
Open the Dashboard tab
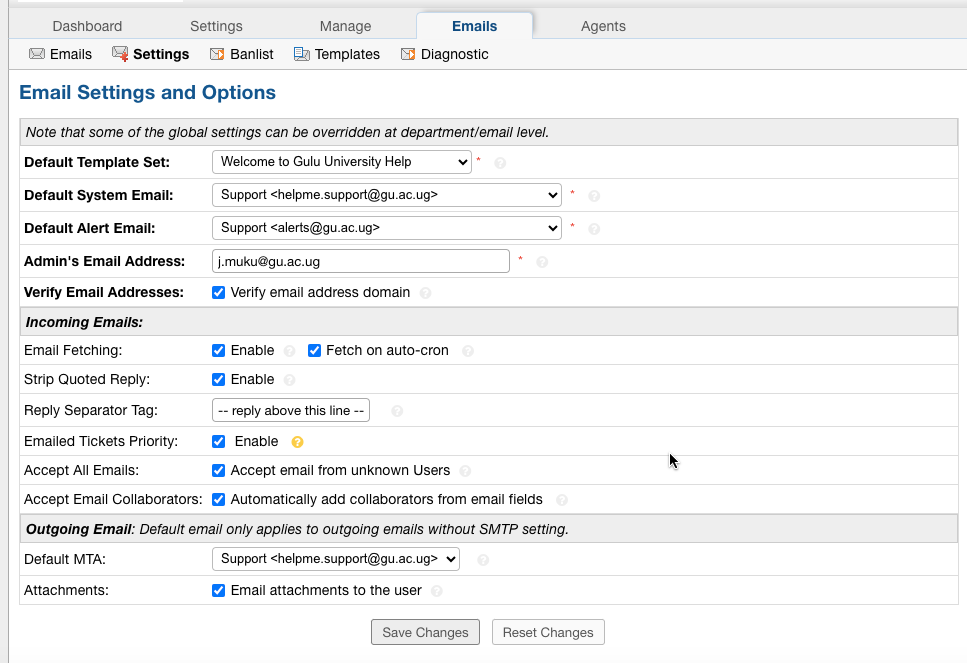coord(87,26)
